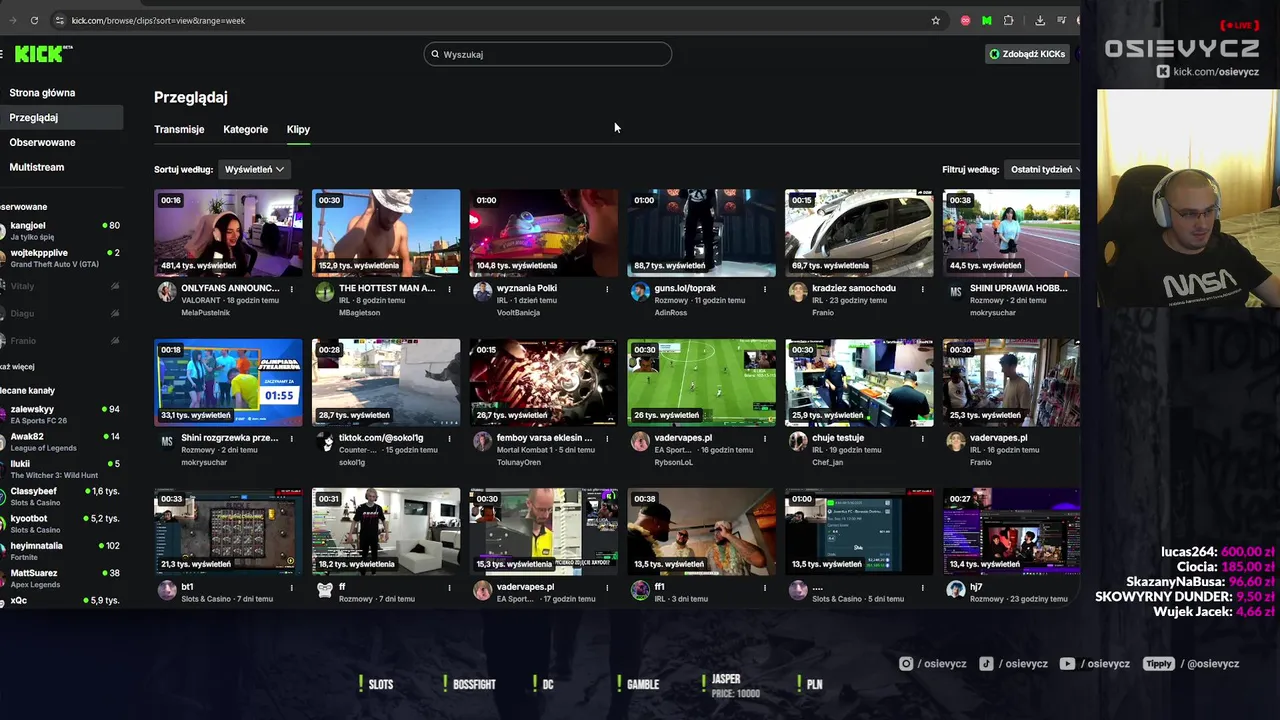
Task: Bookmark page with the star icon
Action: tap(935, 20)
